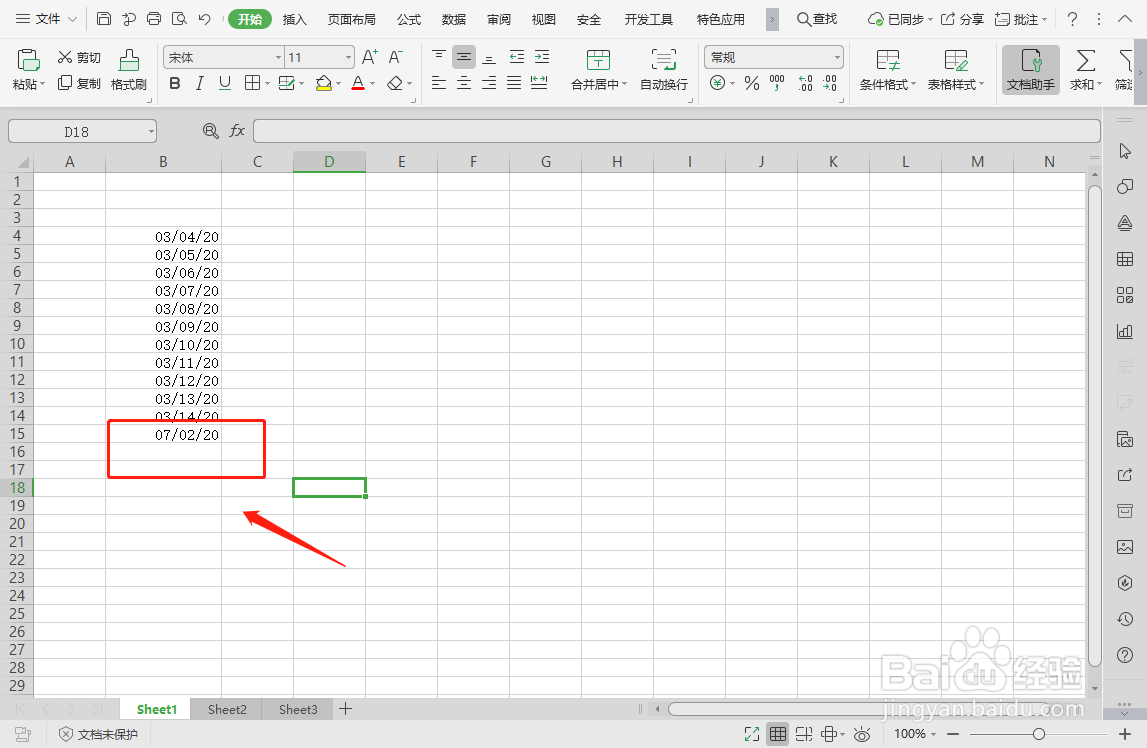Viewport: 1147px width, 748px height.
Task: Click the Merge and Center (合并居中) icon
Action: pos(598,60)
